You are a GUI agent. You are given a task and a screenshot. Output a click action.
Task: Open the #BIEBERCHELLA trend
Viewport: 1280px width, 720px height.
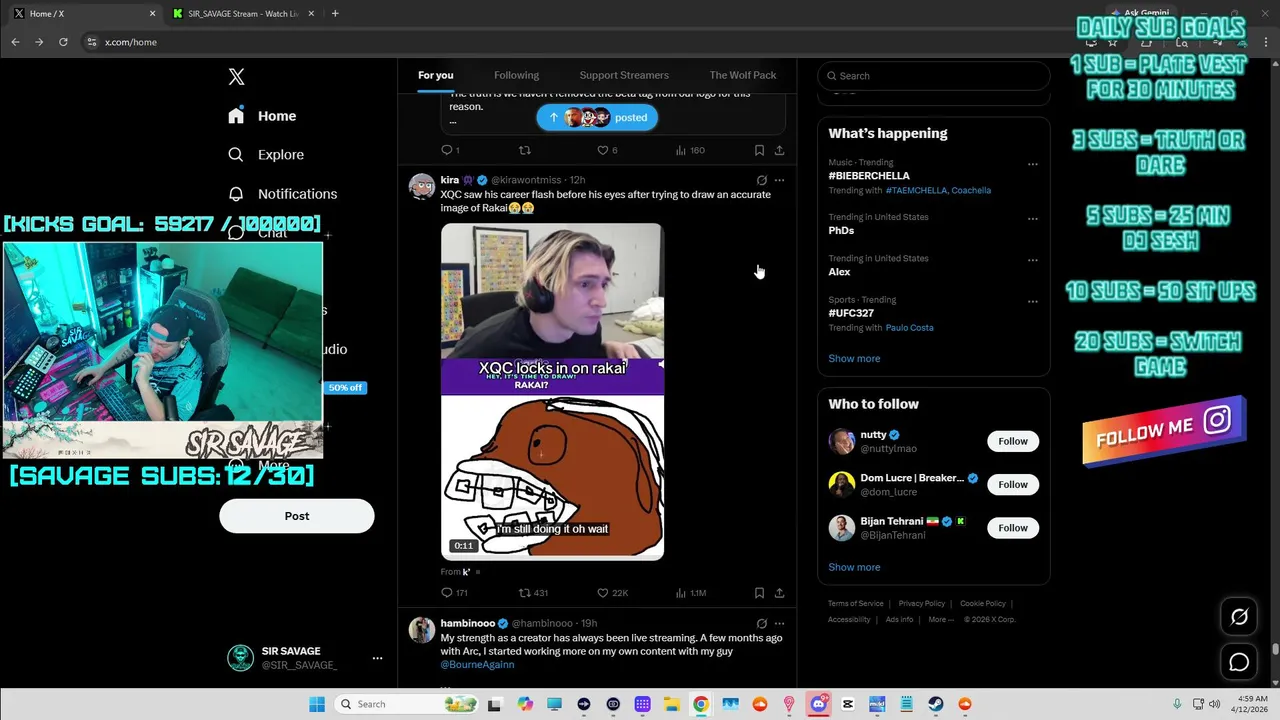point(869,176)
